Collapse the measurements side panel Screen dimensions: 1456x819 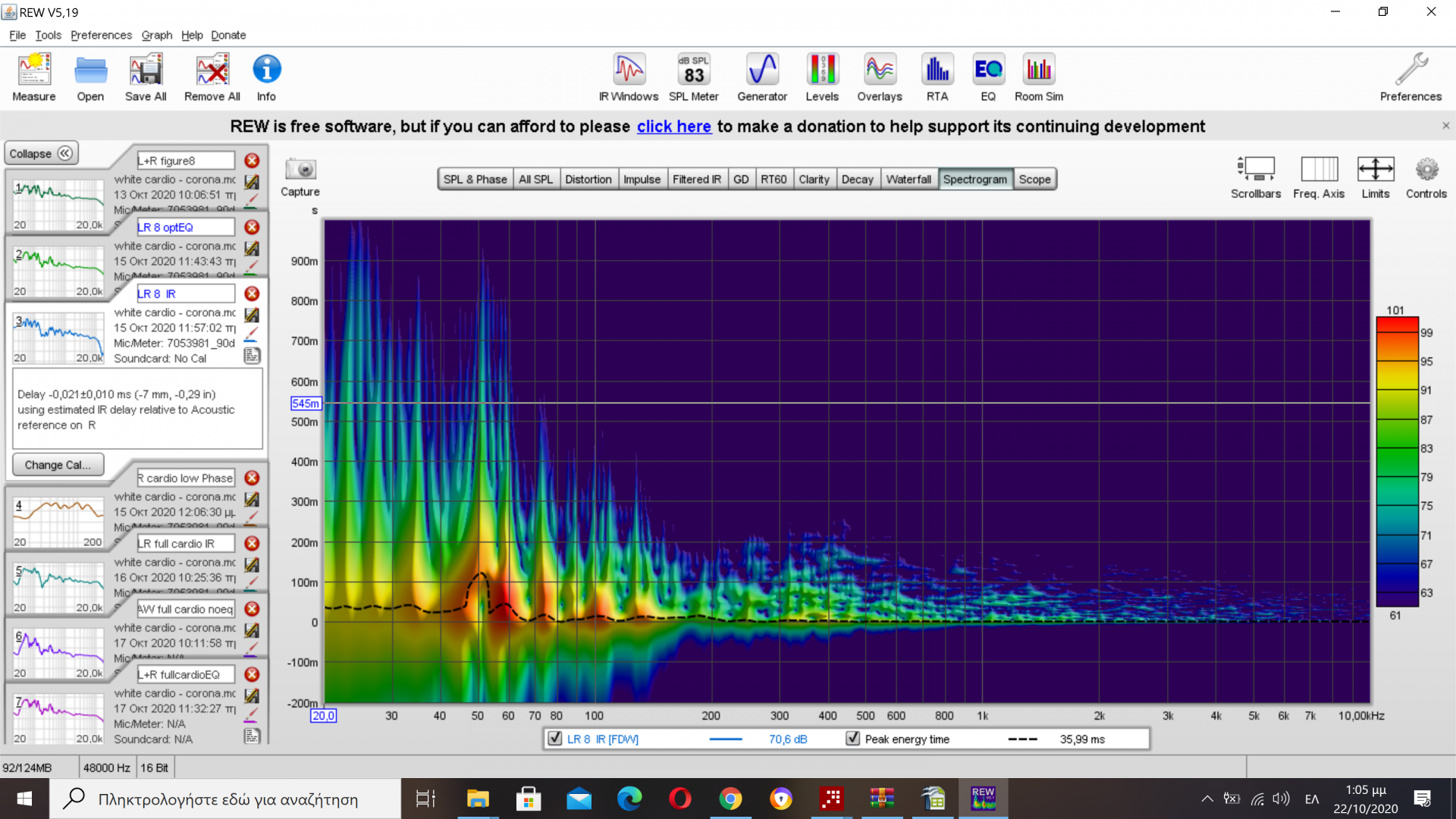click(x=41, y=154)
